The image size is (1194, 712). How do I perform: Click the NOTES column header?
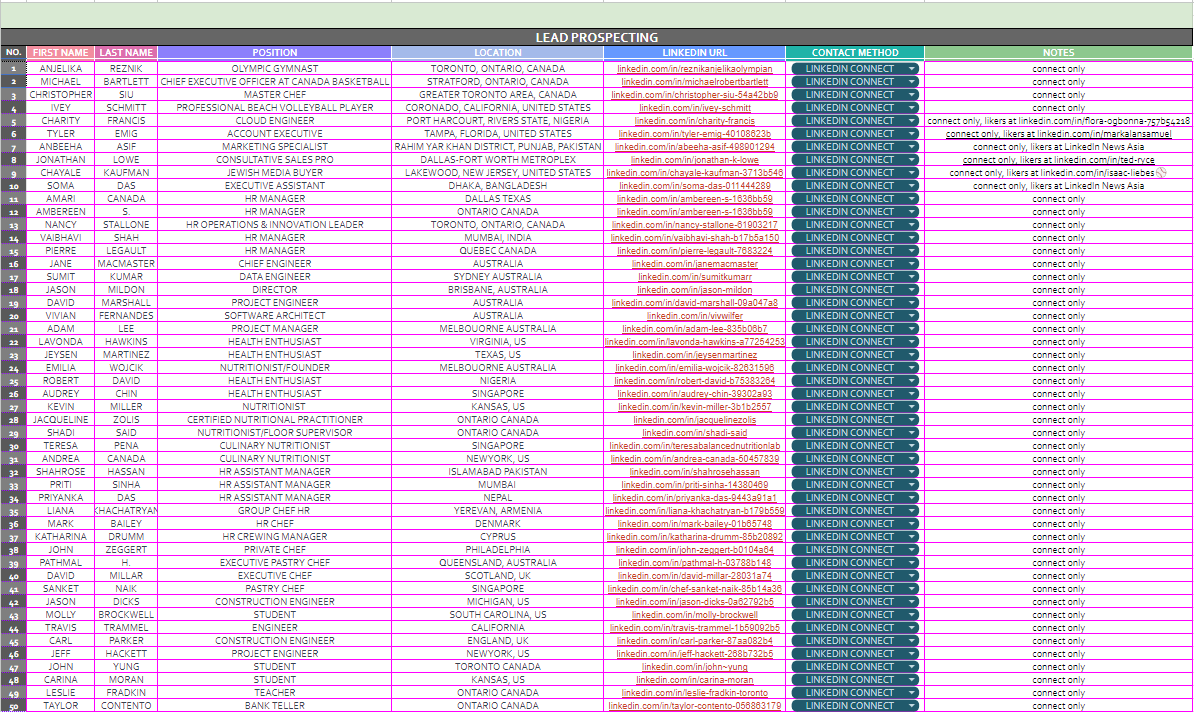coord(1059,52)
